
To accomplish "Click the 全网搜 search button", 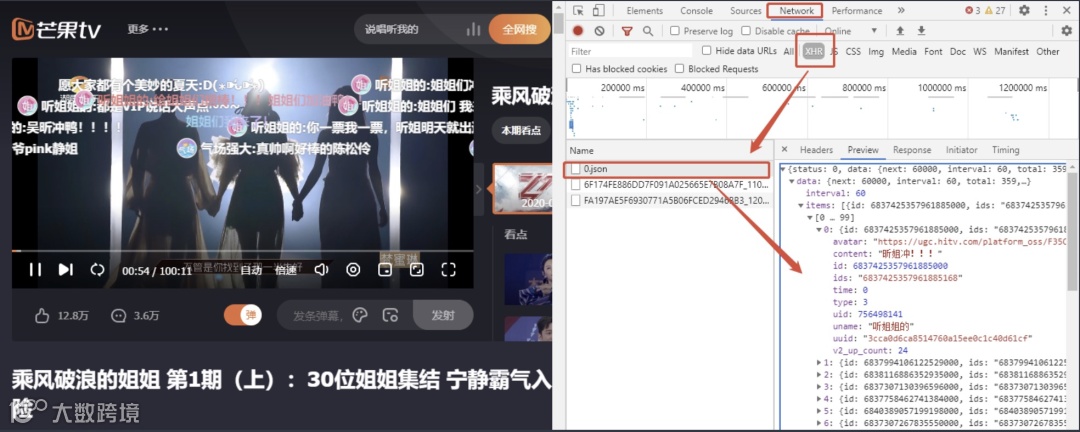I will pyautogui.click(x=519, y=30).
